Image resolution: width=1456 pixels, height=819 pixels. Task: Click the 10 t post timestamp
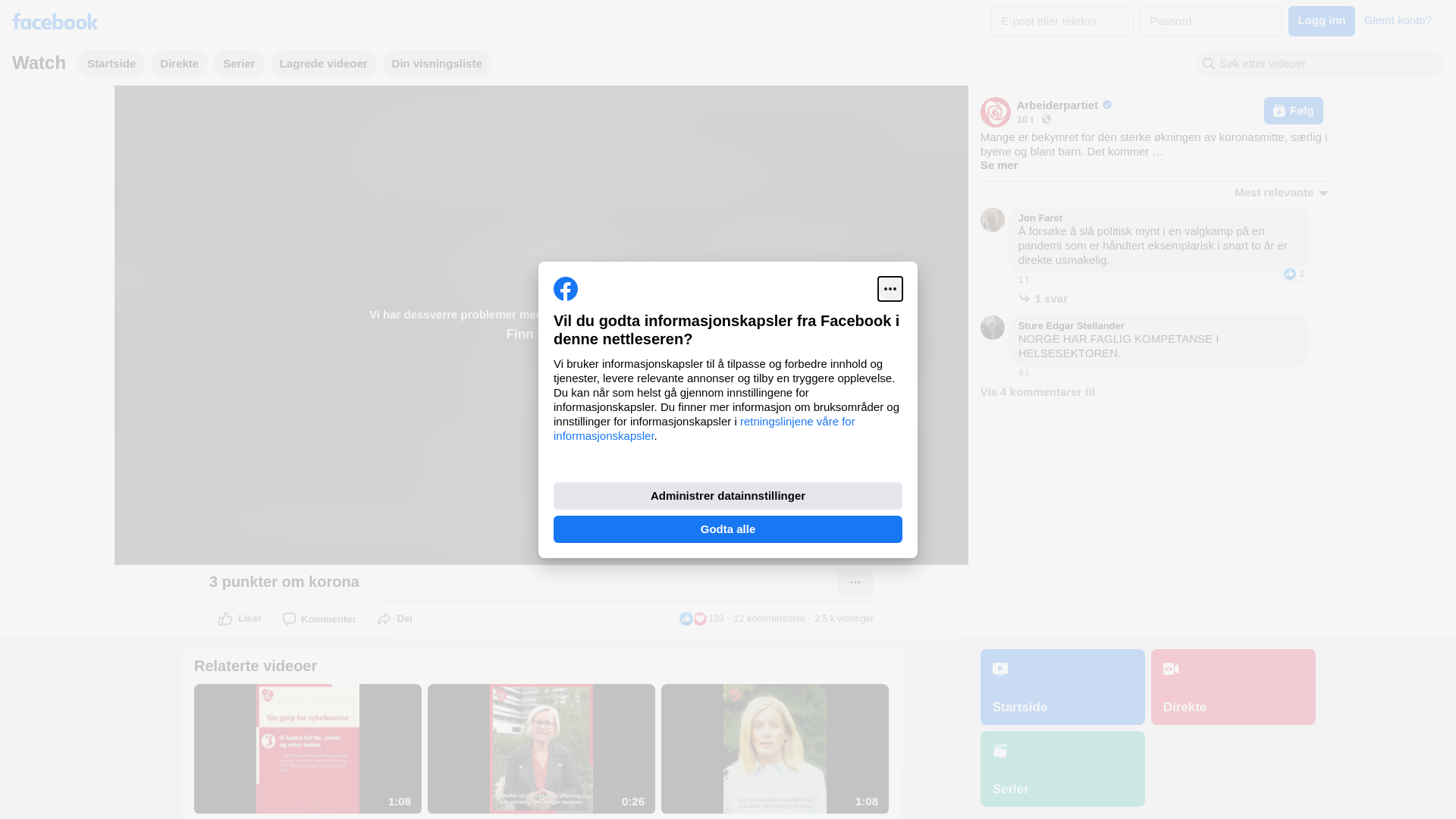coord(1025,120)
